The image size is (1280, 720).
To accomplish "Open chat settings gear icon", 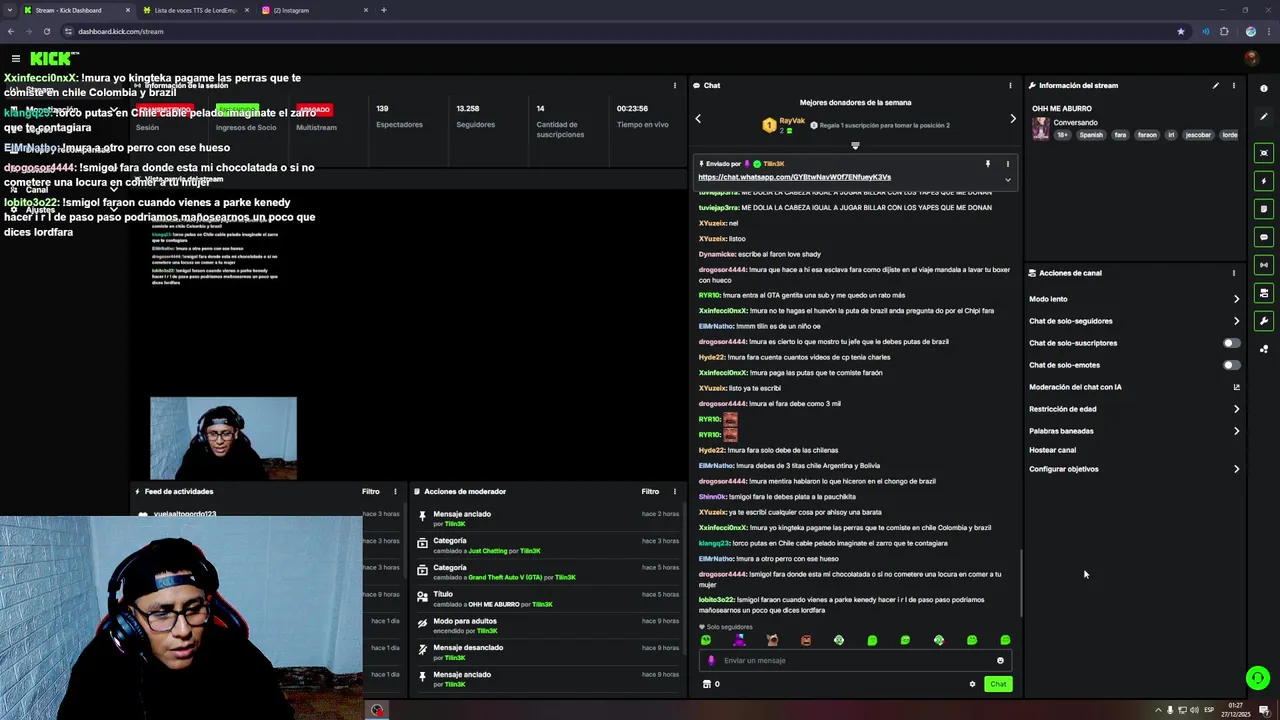I will click(972, 684).
